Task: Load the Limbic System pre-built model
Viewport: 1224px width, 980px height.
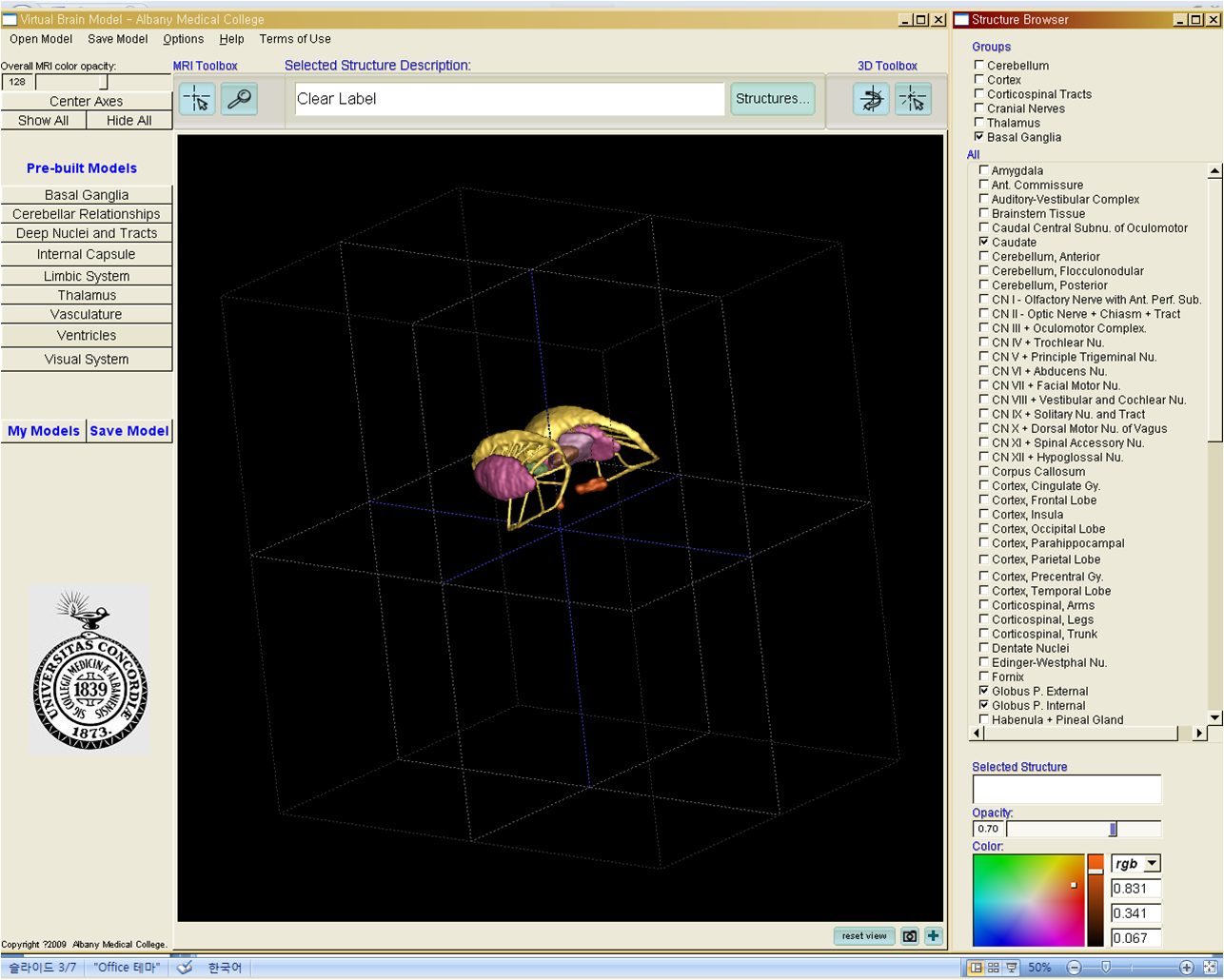Action: click(87, 276)
